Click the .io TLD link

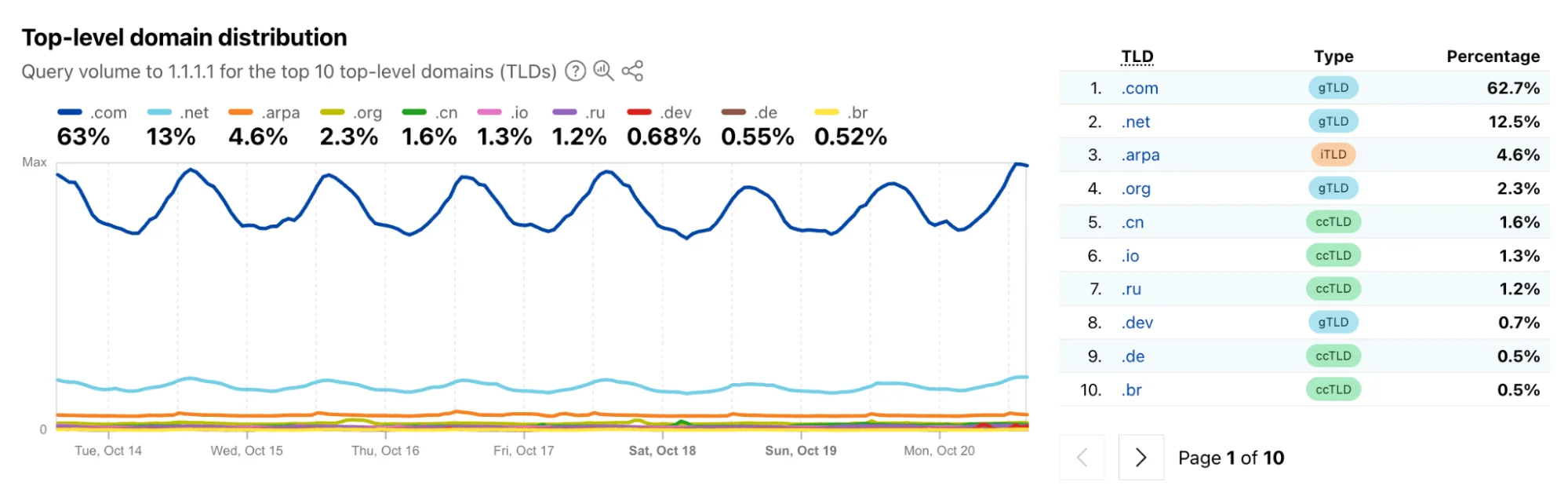tap(1130, 256)
